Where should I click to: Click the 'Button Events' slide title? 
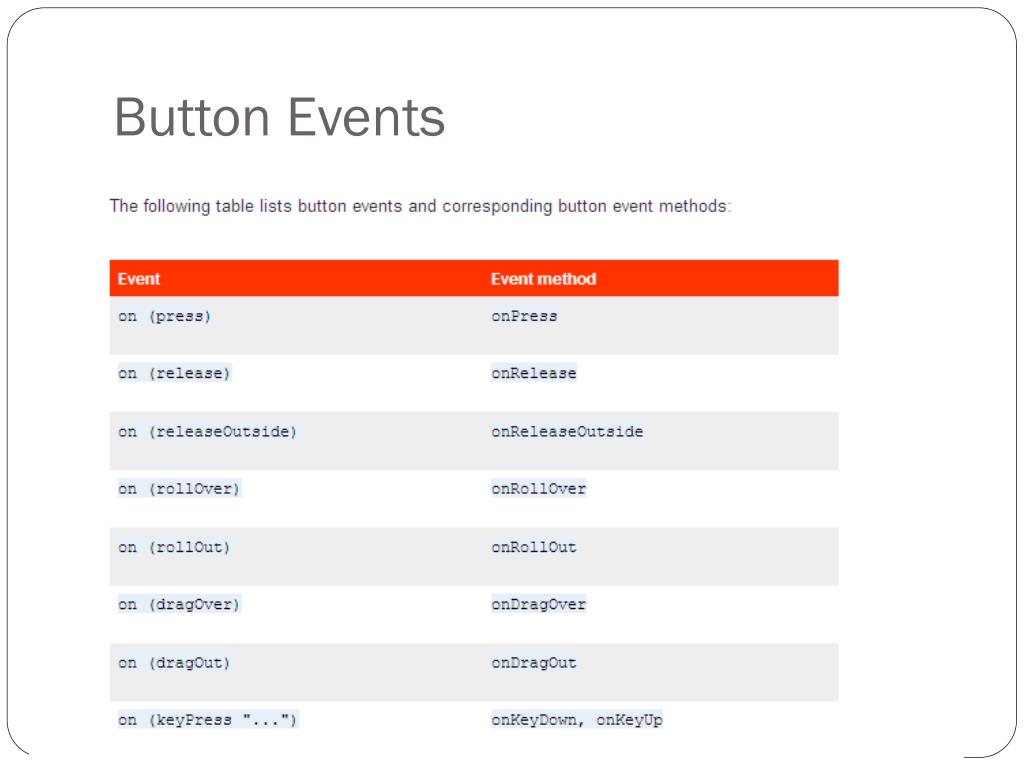[x=280, y=118]
